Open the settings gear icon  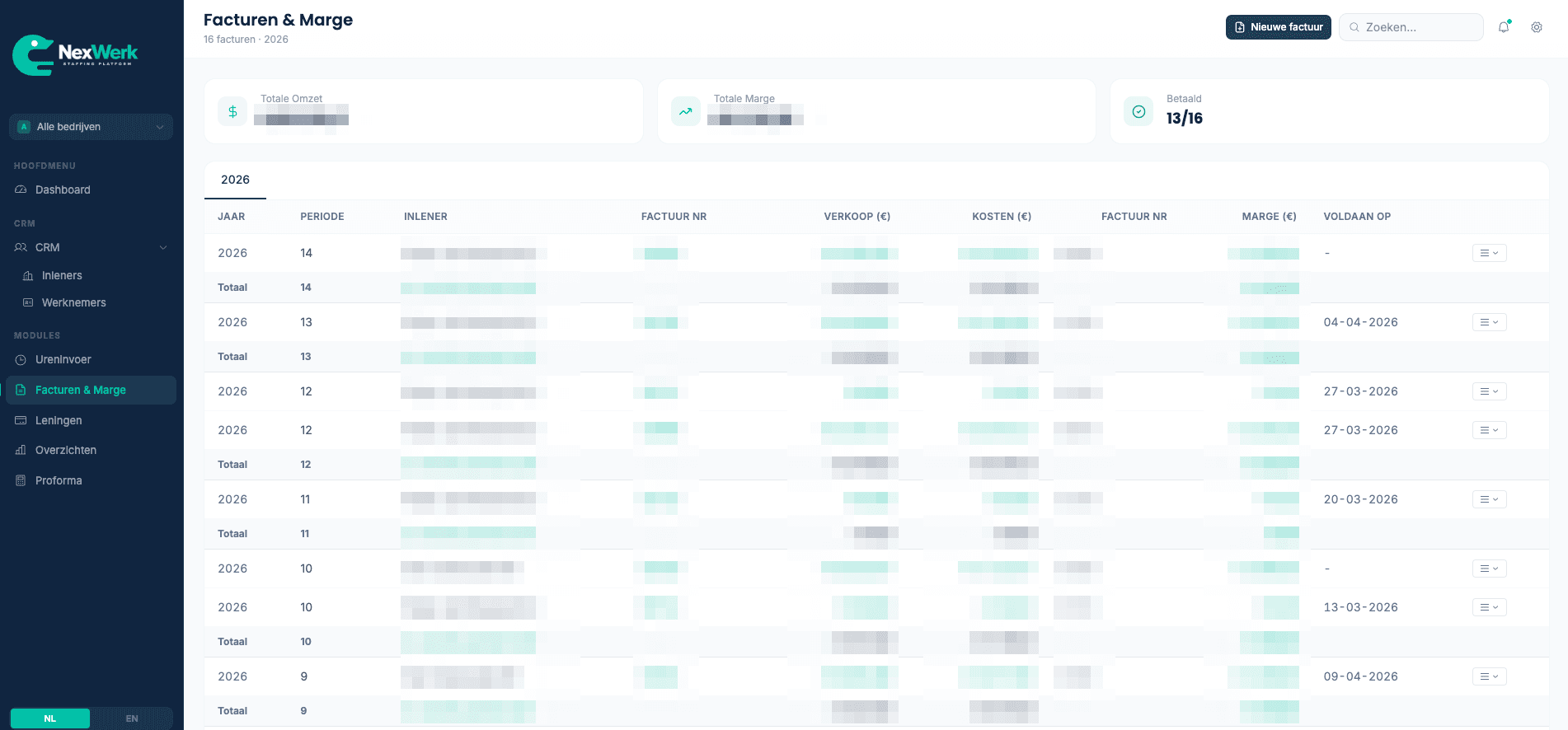1537,27
